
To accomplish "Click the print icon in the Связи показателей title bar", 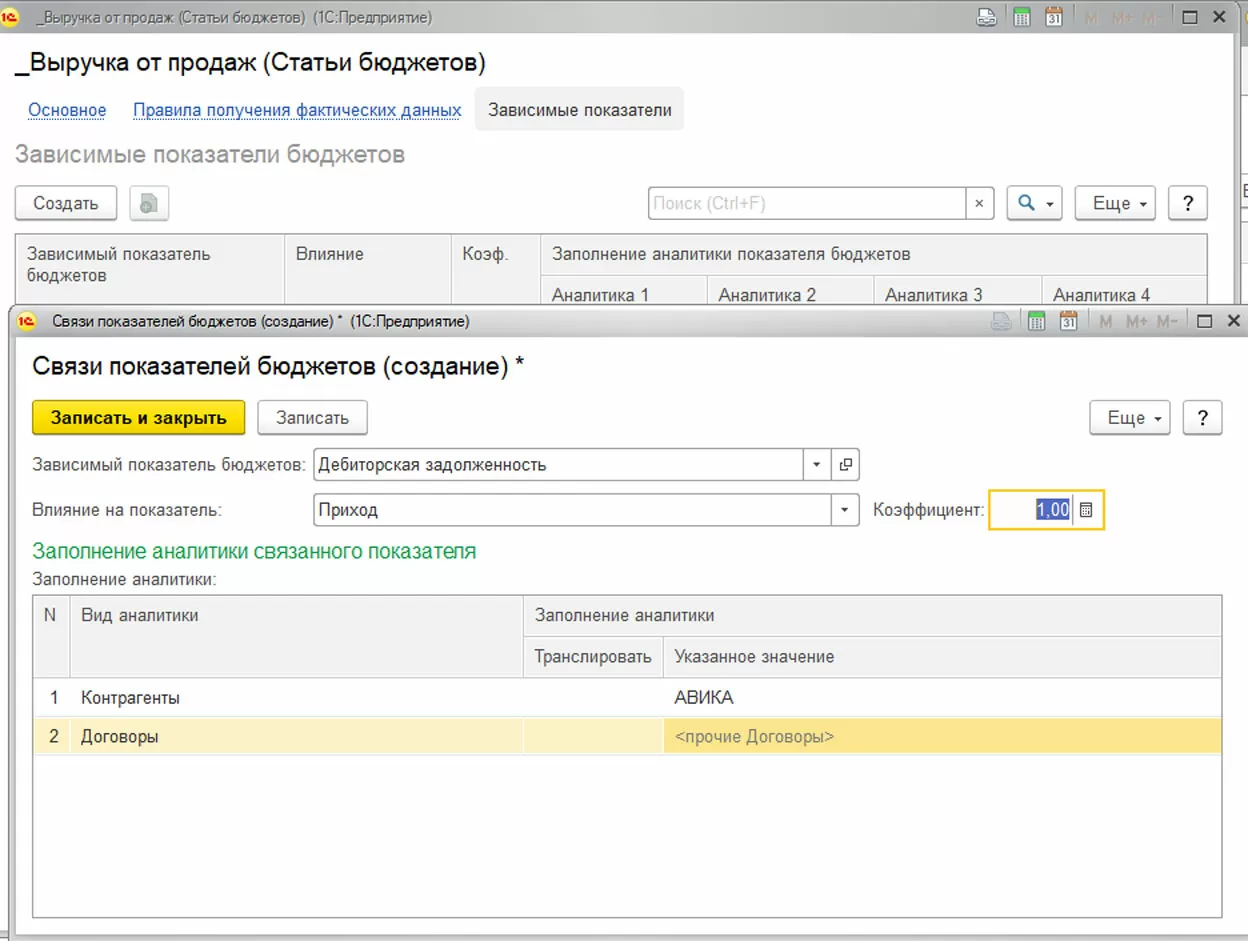I will point(1002,321).
